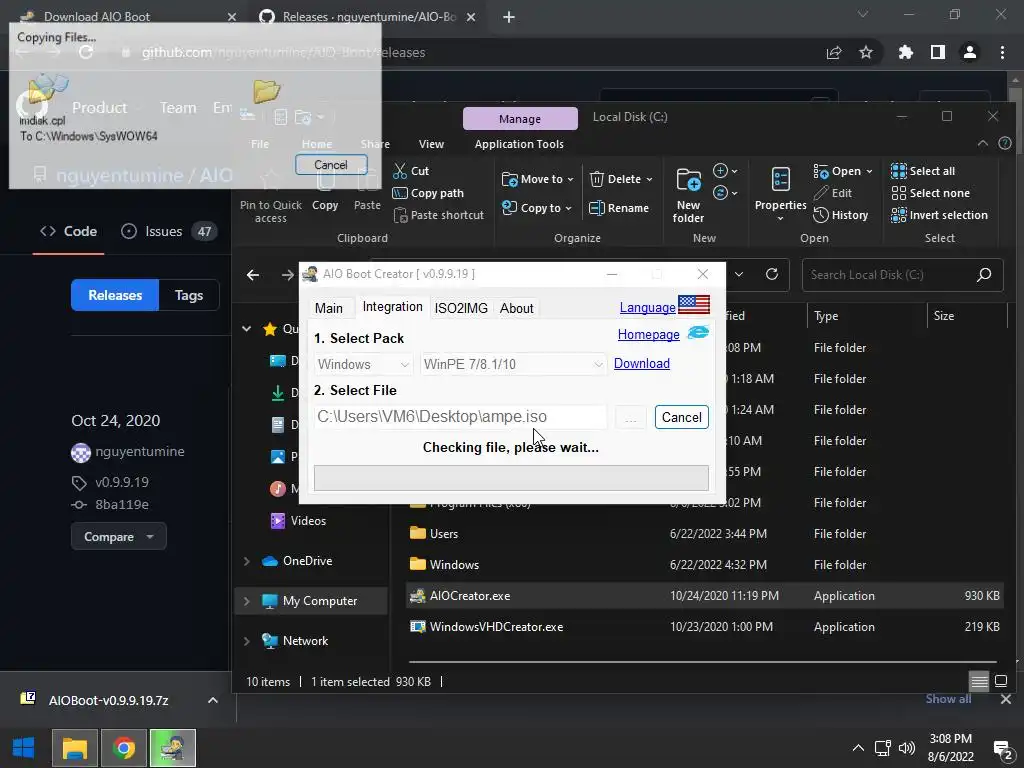Click the Rename ribbon button
Screen dimensions: 1024x768
[x=618, y=208]
